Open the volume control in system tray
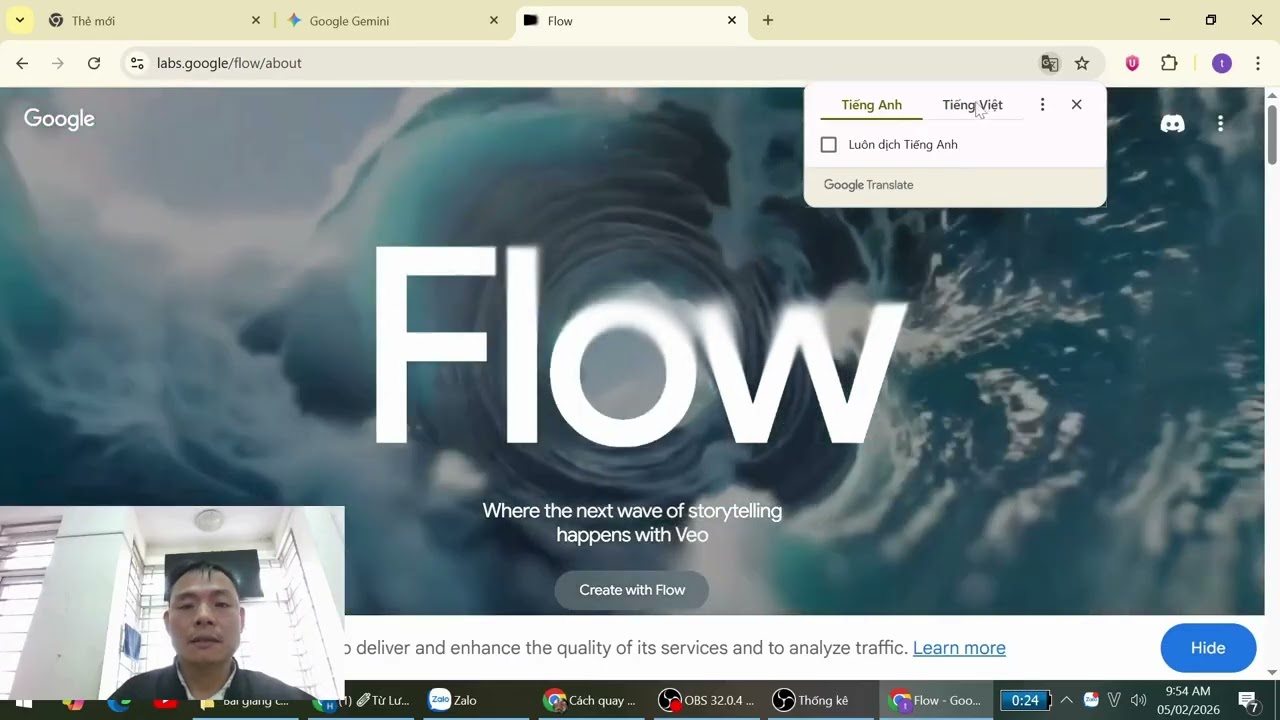The height and width of the screenshot is (720, 1280). tap(1138, 700)
